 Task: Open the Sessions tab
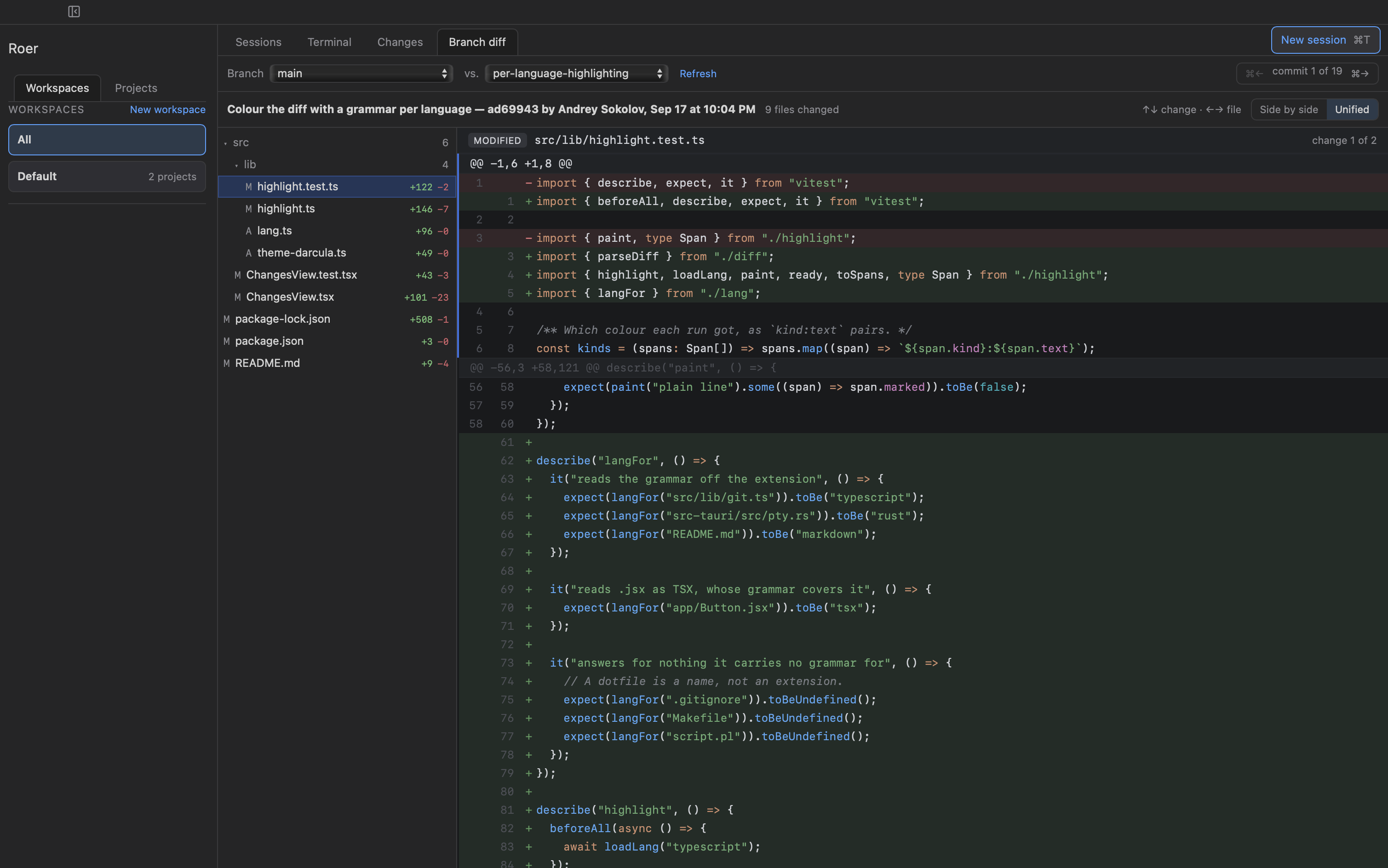[x=258, y=42]
